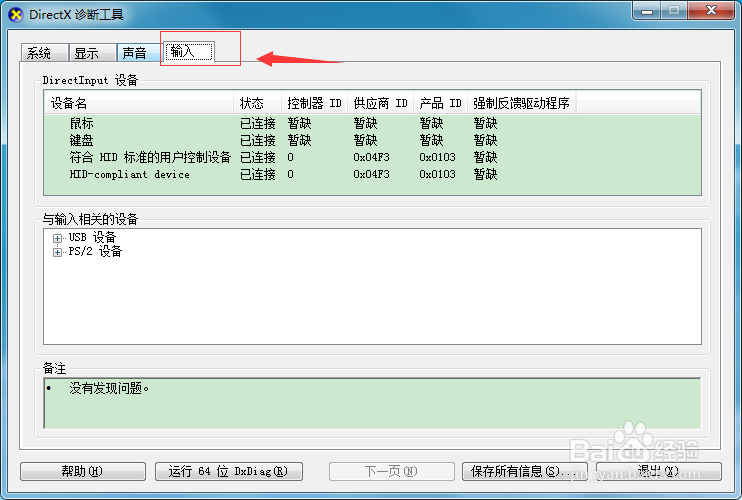This screenshot has height=500, width=742.
Task: Click the DirectX icon in title bar
Action: click(x=16, y=15)
